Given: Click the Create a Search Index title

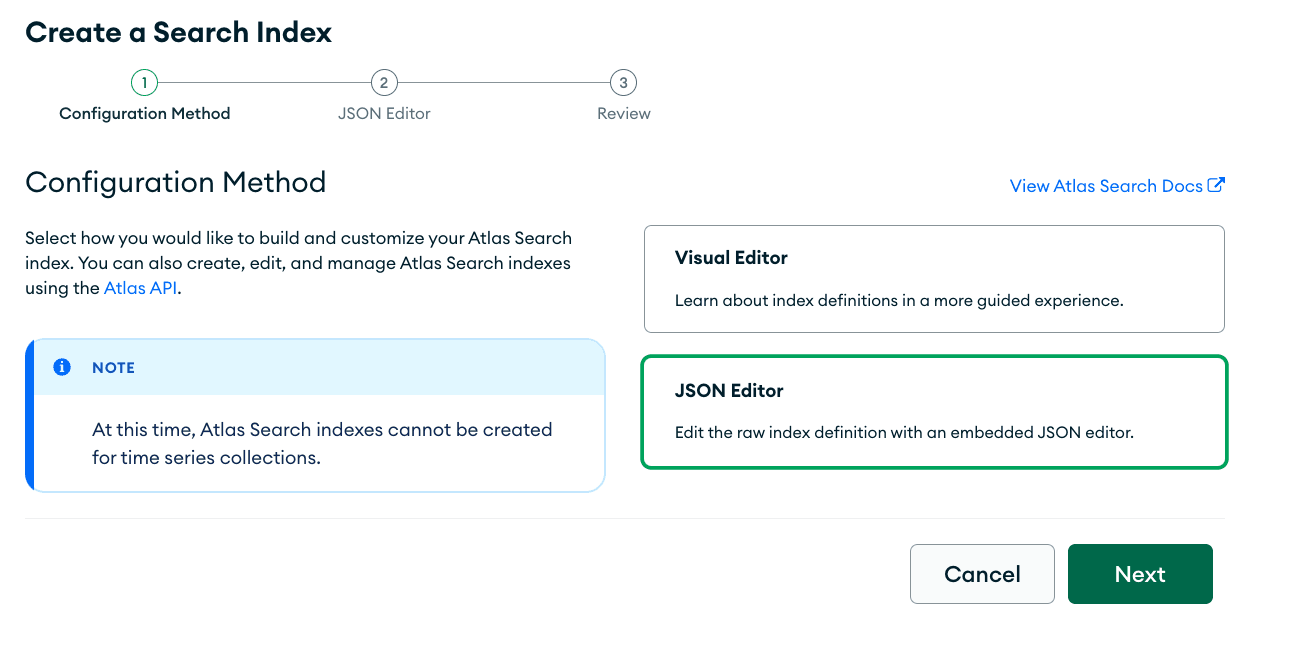Looking at the screenshot, I should [178, 32].
